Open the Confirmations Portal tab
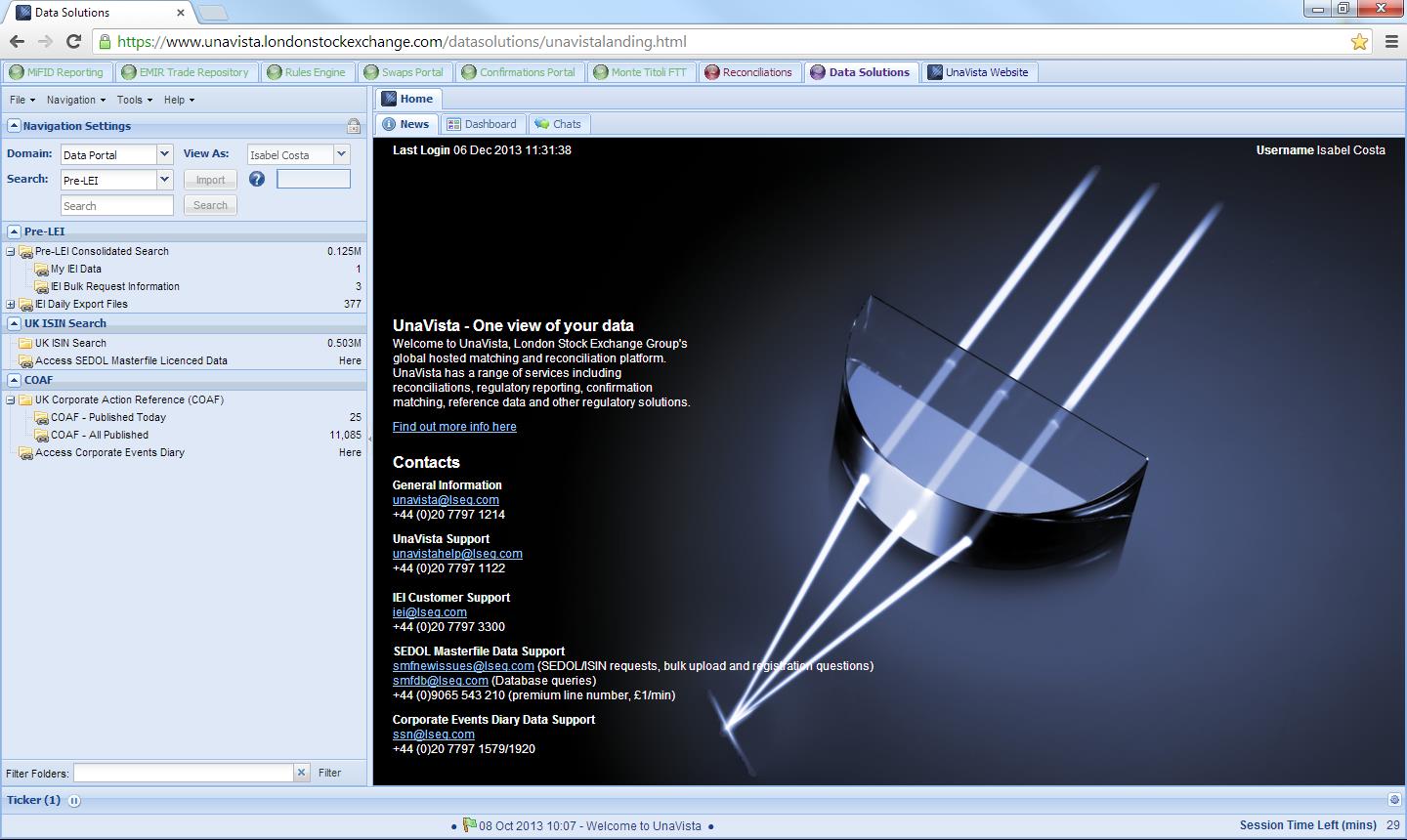Viewport: 1407px width, 840px height. click(x=520, y=72)
